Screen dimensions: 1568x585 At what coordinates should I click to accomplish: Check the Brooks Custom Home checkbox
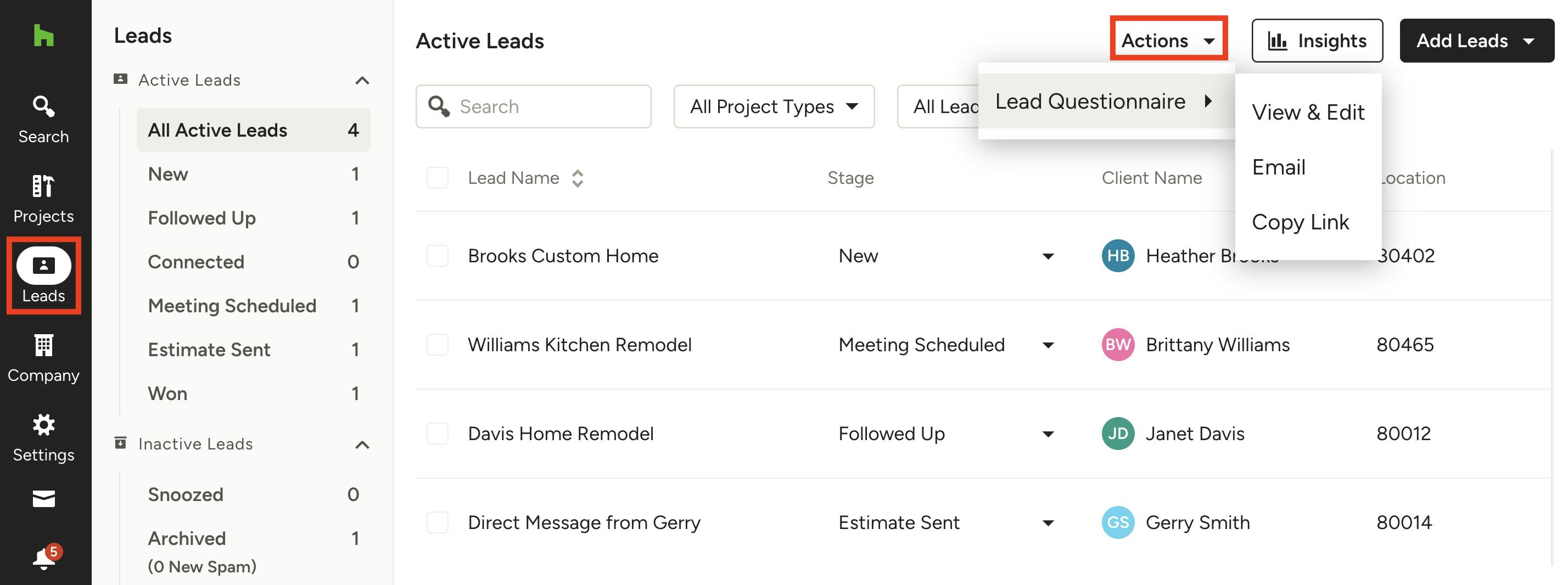(x=438, y=256)
